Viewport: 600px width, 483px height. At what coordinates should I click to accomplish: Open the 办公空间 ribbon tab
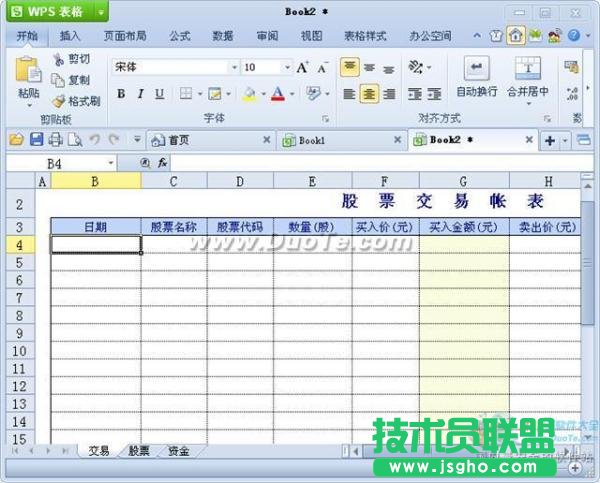(430, 36)
